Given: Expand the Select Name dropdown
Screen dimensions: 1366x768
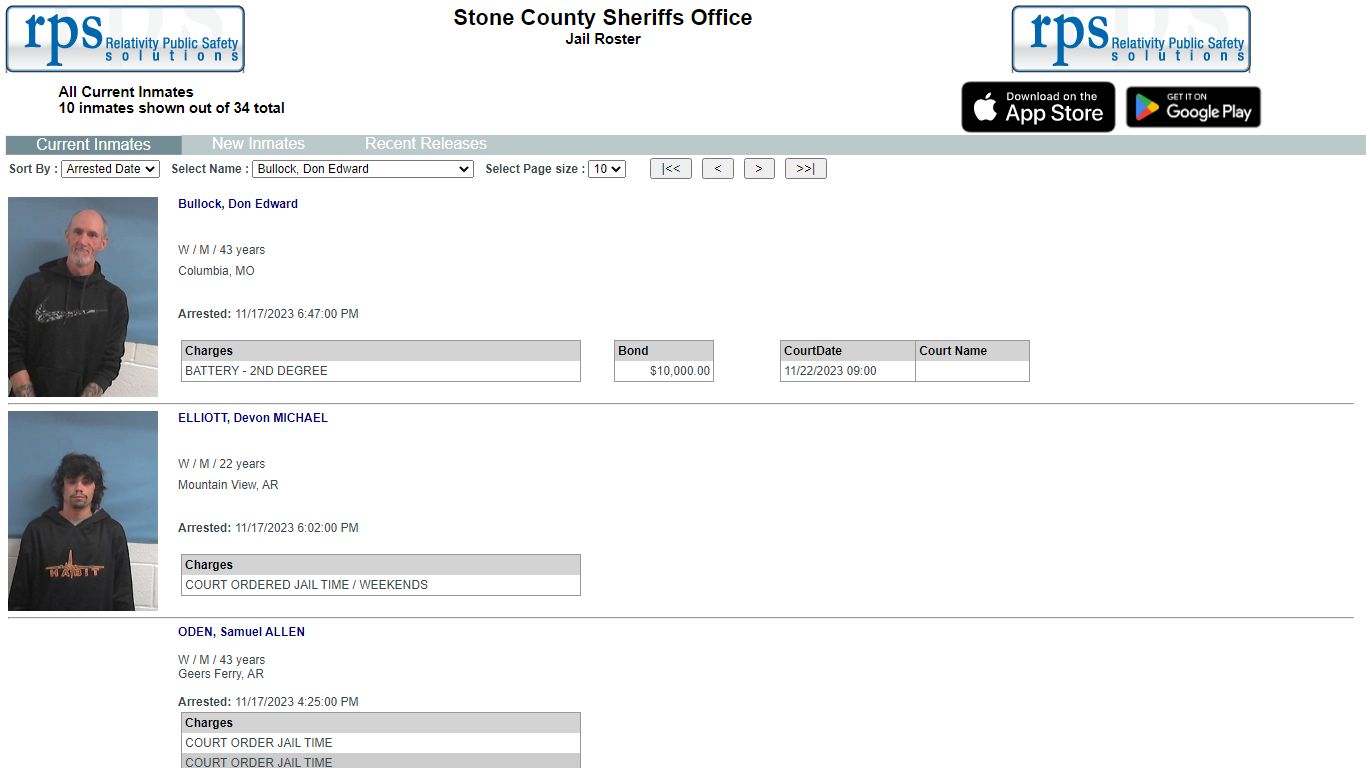Looking at the screenshot, I should pos(362,169).
